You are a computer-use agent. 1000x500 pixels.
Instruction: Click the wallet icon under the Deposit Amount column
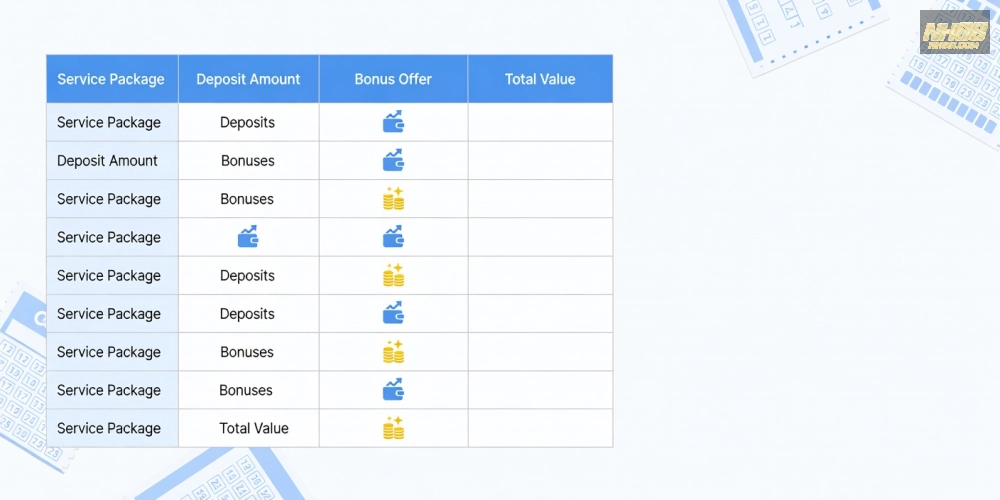(x=248, y=237)
